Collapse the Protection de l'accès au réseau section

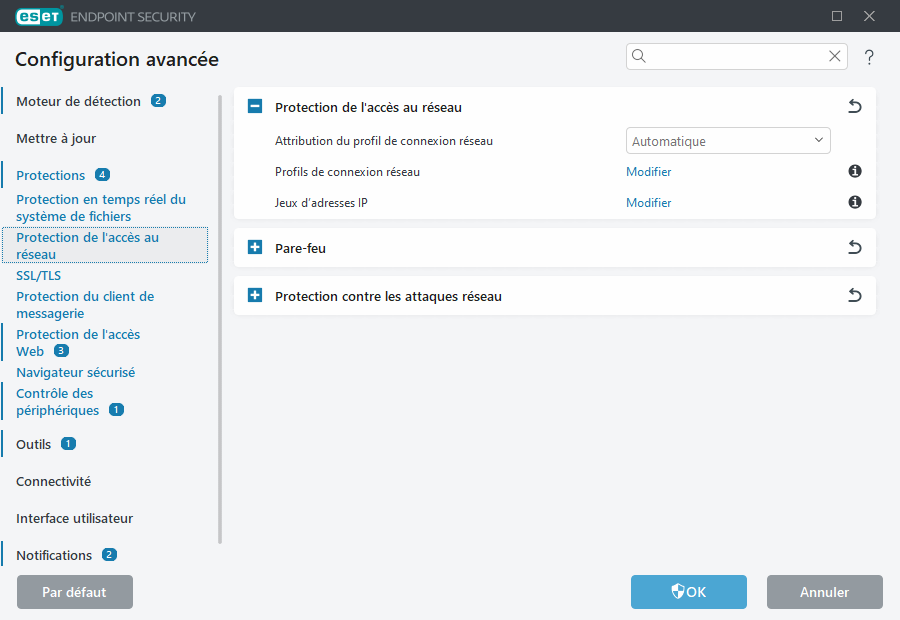pyautogui.click(x=254, y=106)
